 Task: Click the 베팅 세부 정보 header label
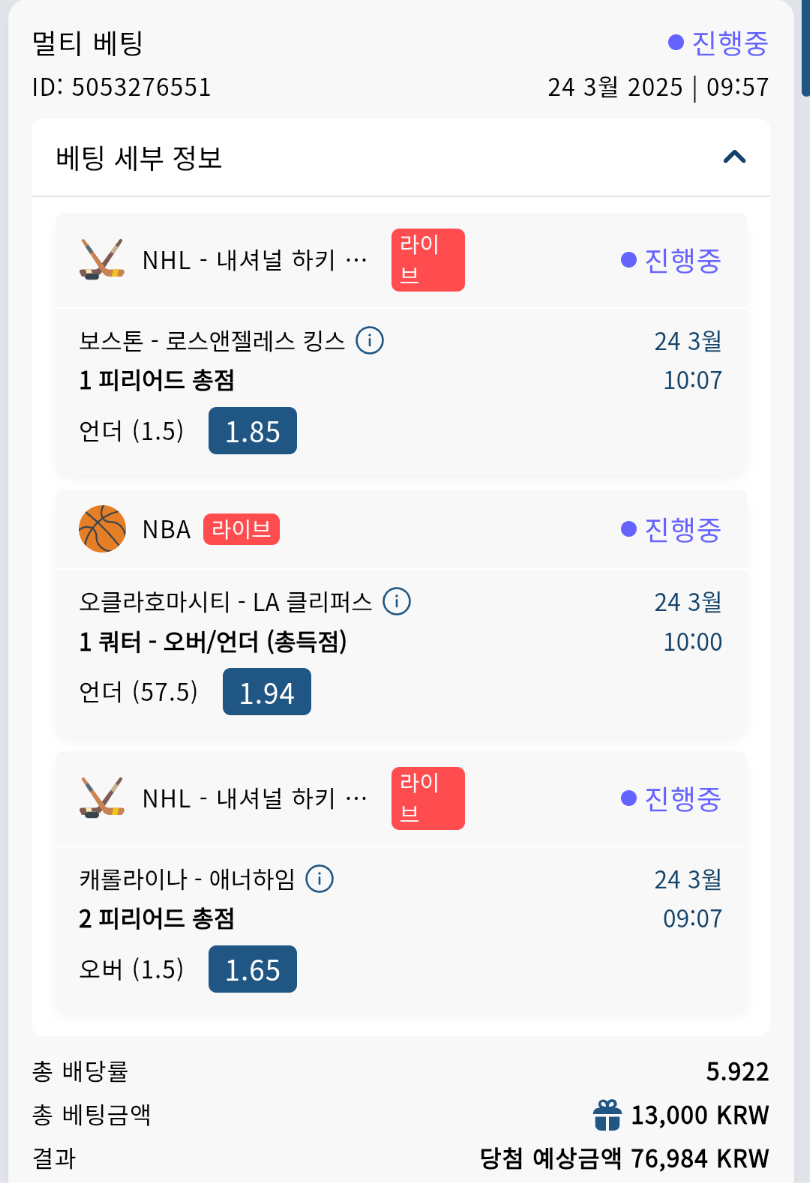tap(139, 157)
